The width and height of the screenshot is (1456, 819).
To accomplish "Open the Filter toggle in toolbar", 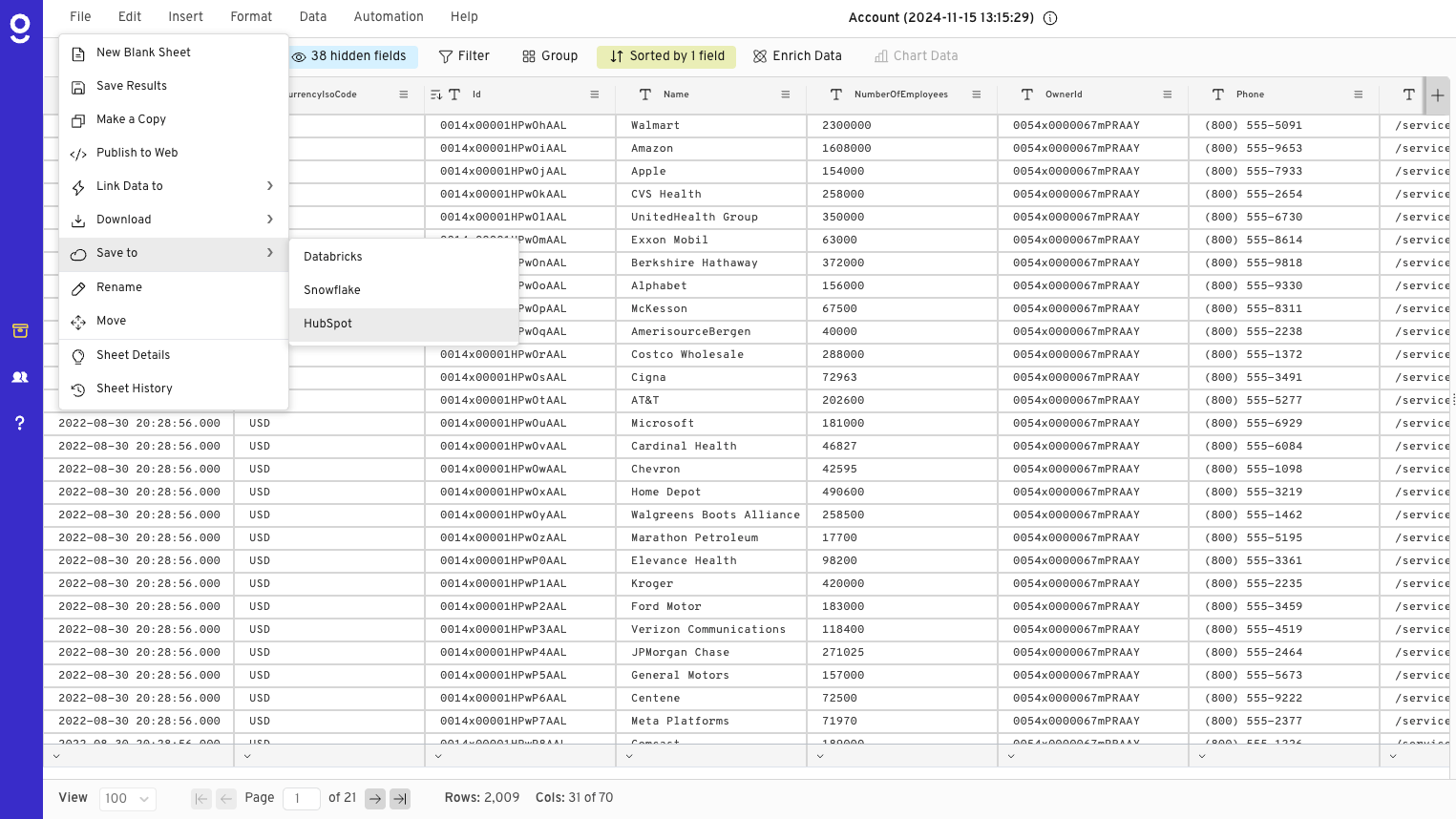I will (464, 56).
